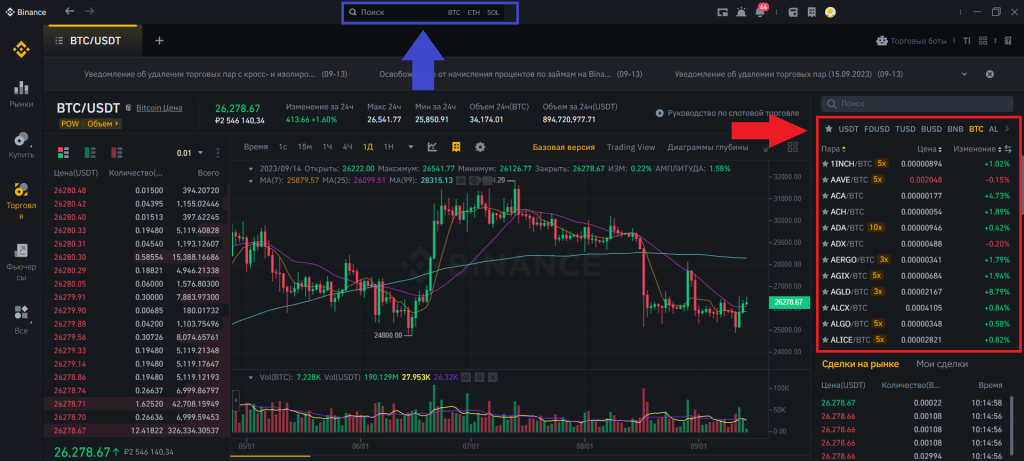The width and height of the screenshot is (1024, 461).
Task: Collapse the MA indicator line on chart
Action: click(x=251, y=180)
